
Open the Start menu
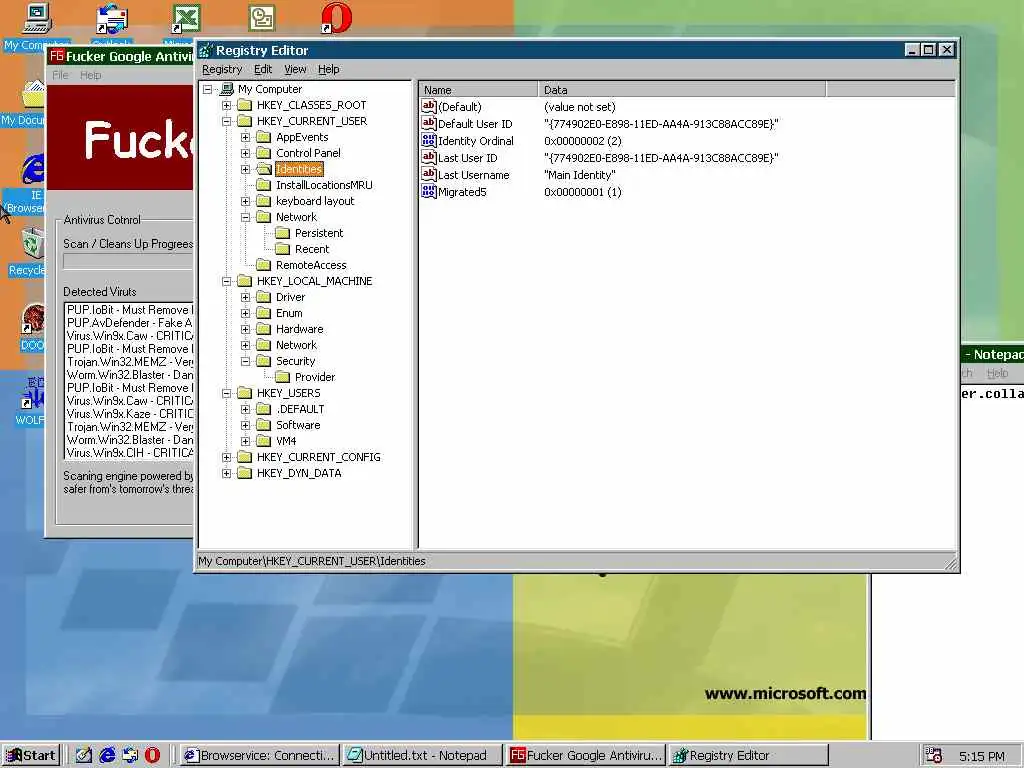(31, 756)
